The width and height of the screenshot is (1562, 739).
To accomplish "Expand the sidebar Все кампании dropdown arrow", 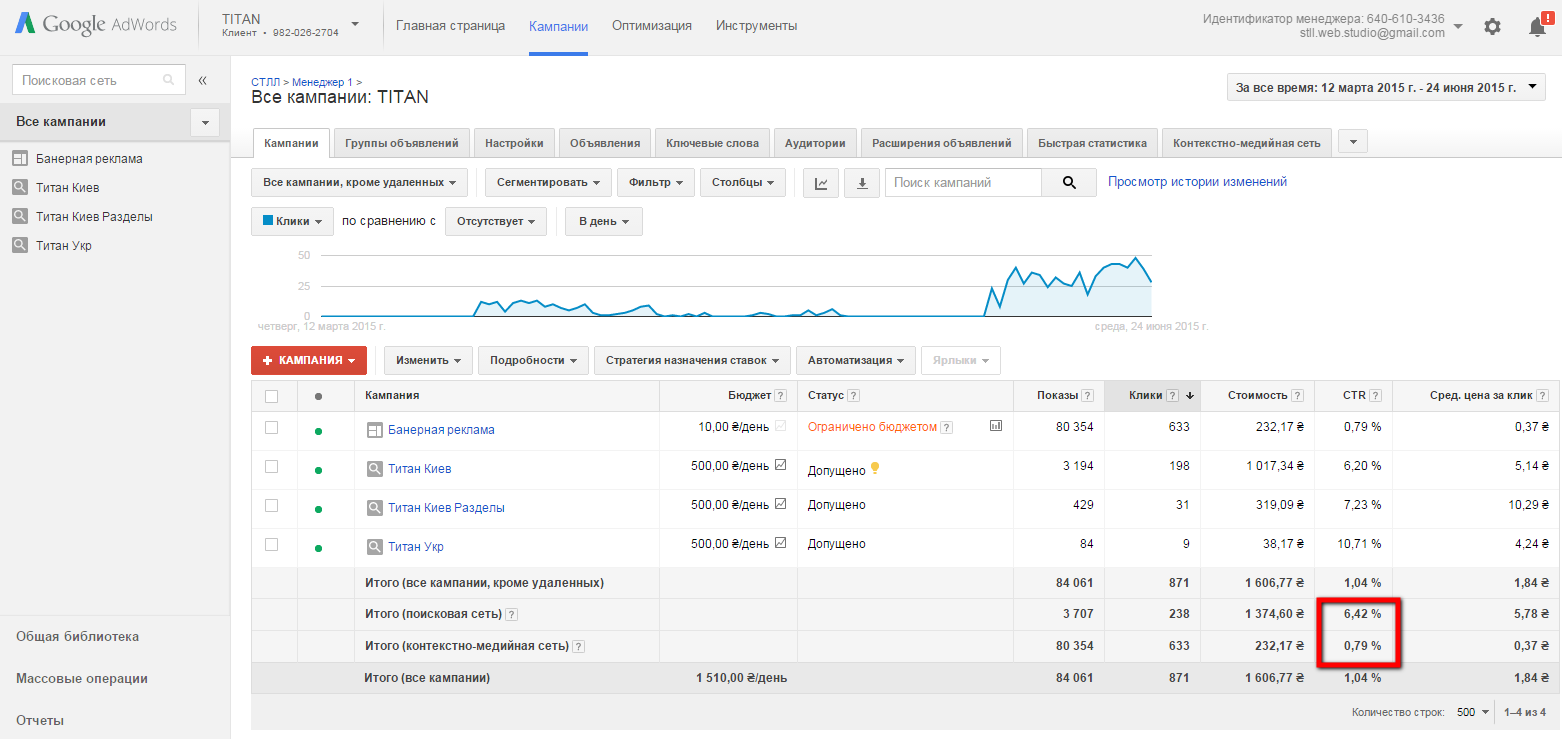I will tap(205, 122).
